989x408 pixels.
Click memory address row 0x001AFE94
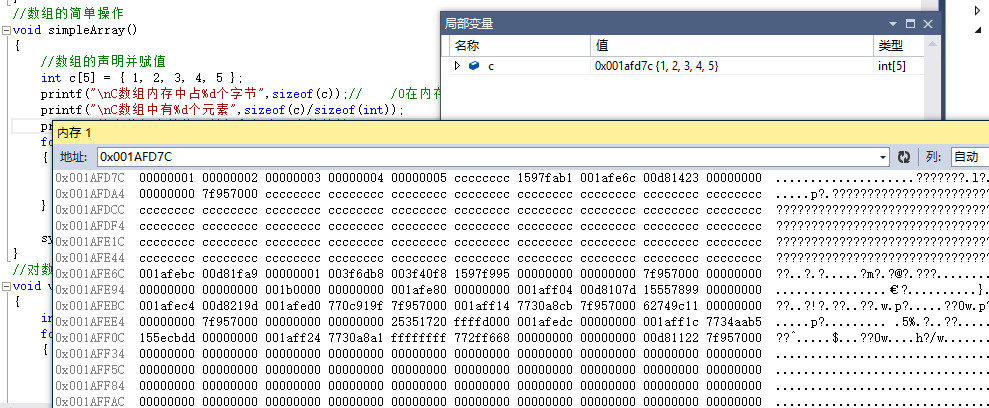(x=90, y=290)
